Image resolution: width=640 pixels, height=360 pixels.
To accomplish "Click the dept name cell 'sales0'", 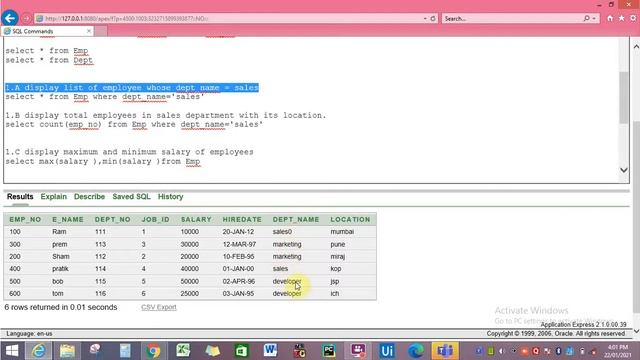I will pos(282,232).
